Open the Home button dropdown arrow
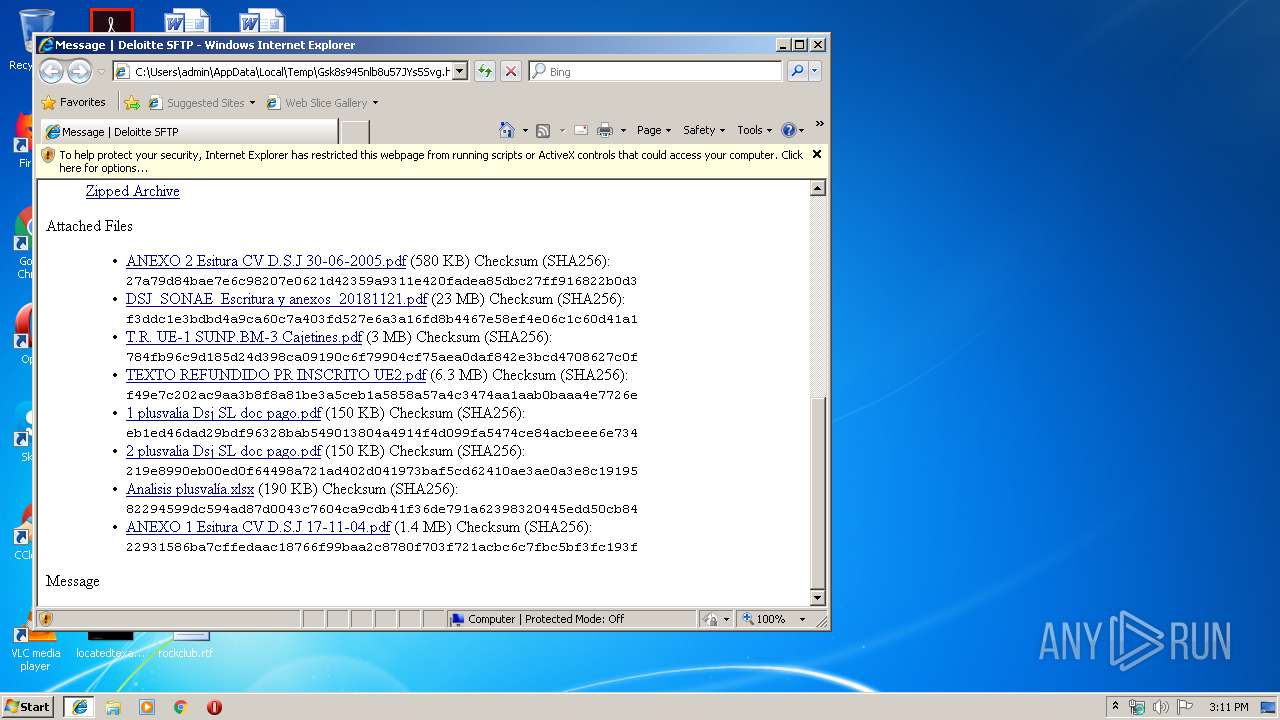Screen dimensions: 1280x720 [523, 130]
